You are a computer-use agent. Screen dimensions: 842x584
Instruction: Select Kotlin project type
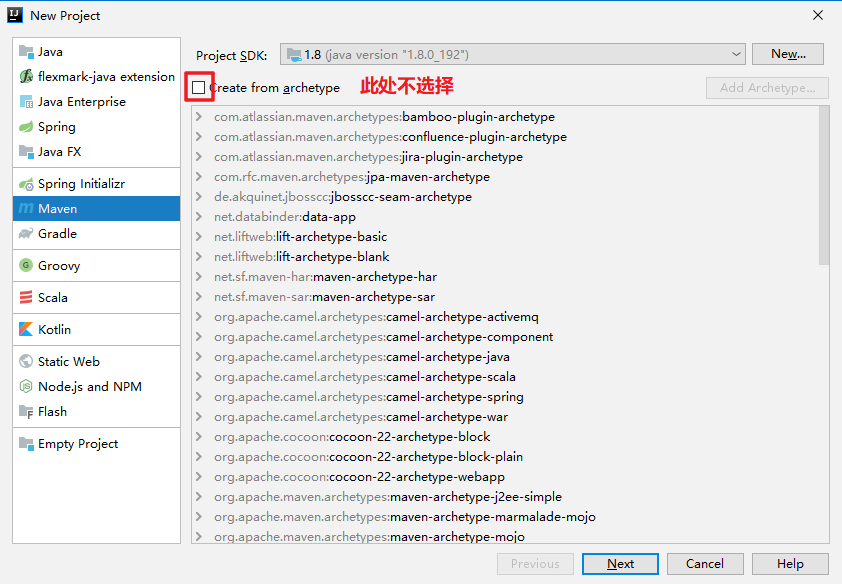click(97, 329)
